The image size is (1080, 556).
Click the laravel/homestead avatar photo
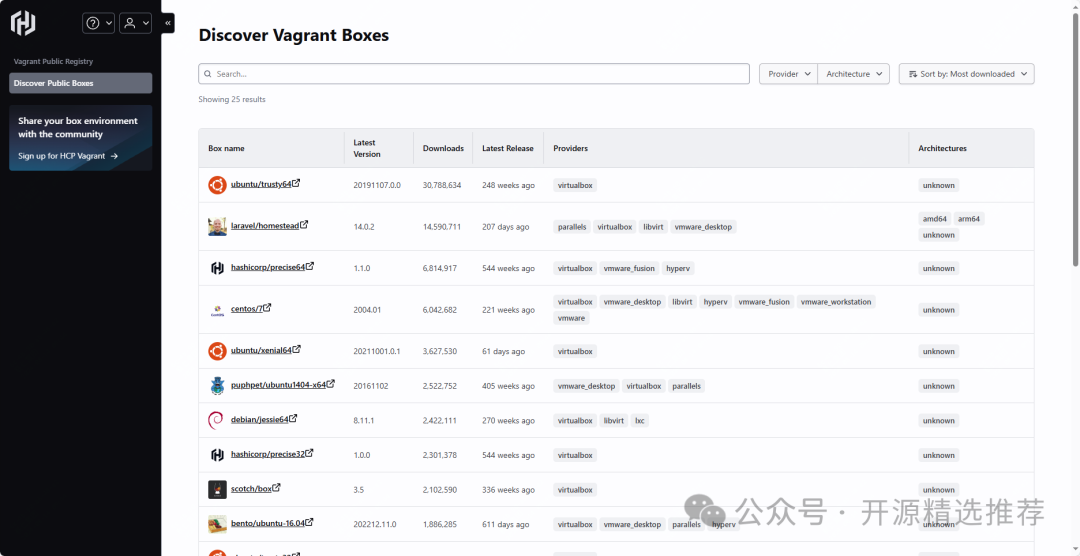(x=218, y=227)
